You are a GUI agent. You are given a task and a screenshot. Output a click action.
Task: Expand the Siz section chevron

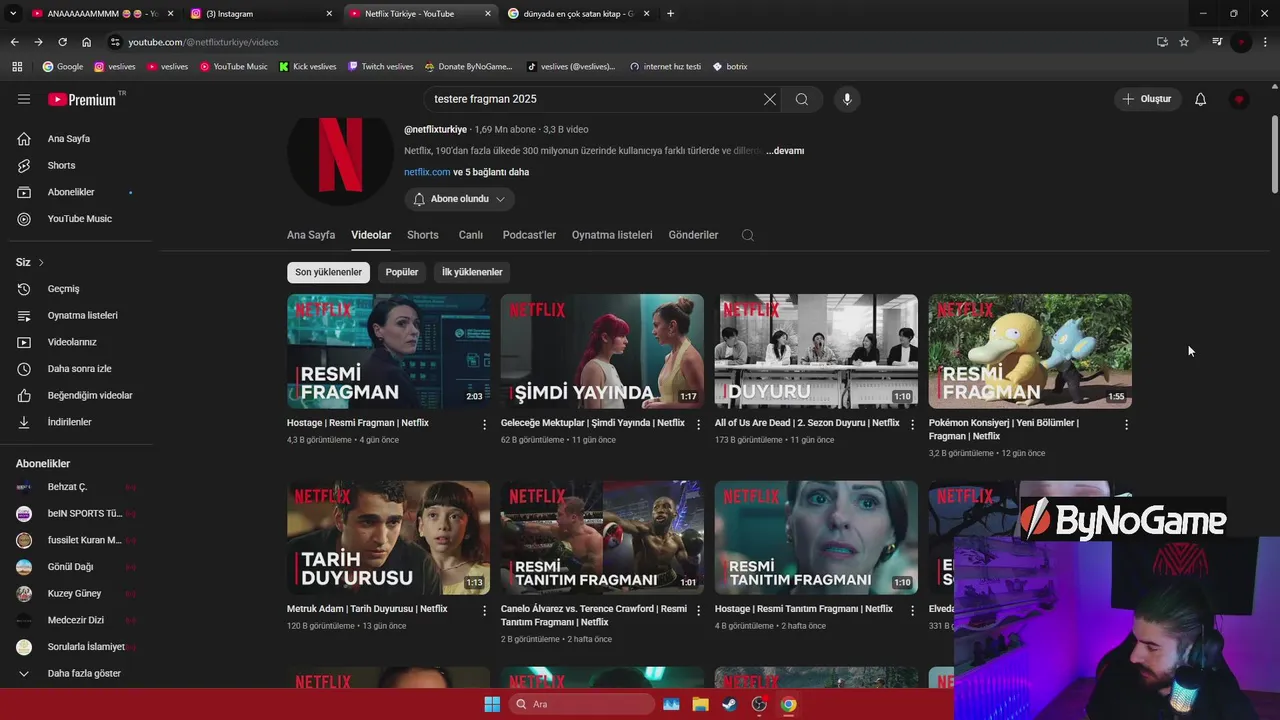click(x=41, y=262)
